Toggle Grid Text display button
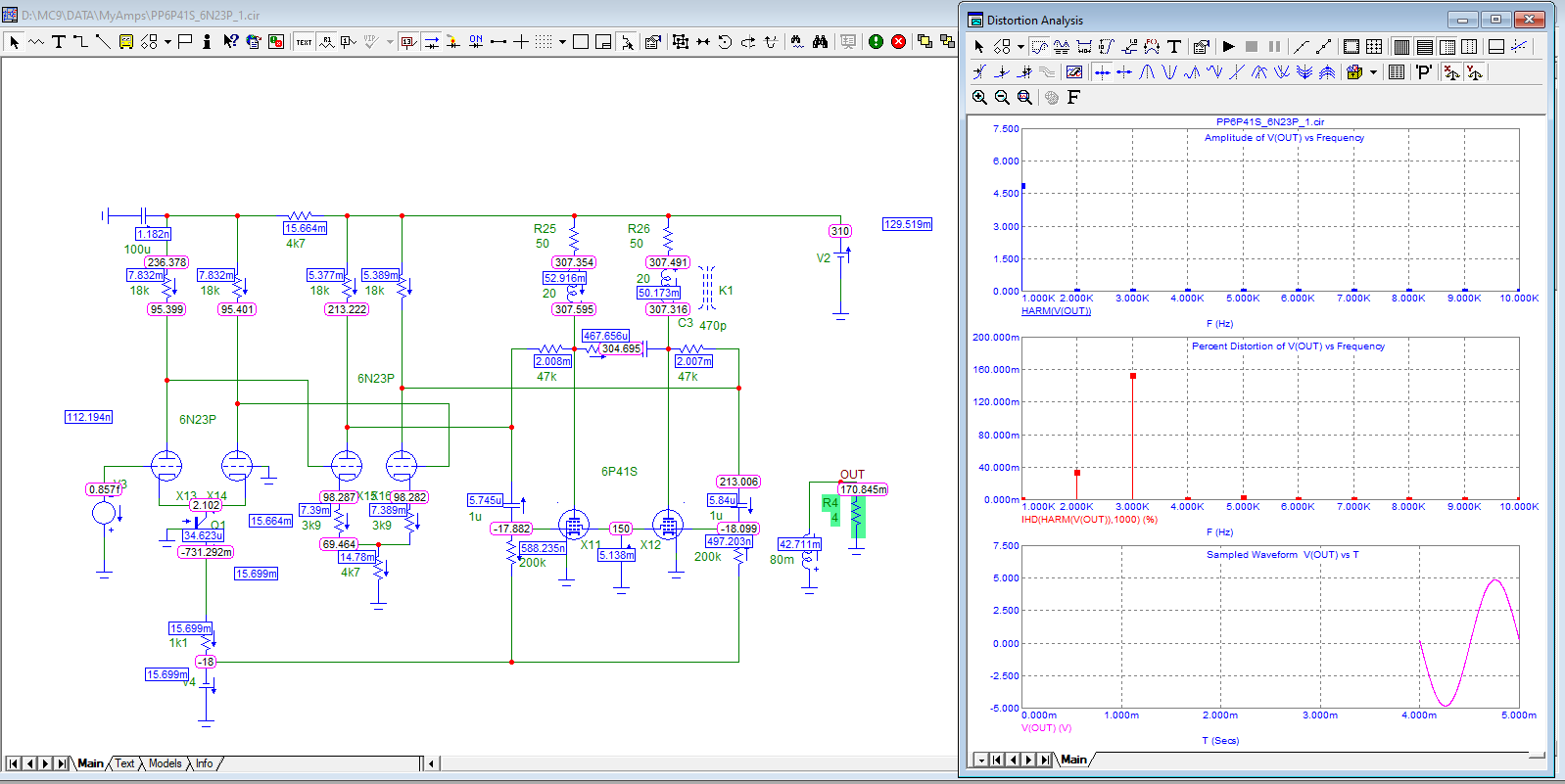 coord(305,41)
